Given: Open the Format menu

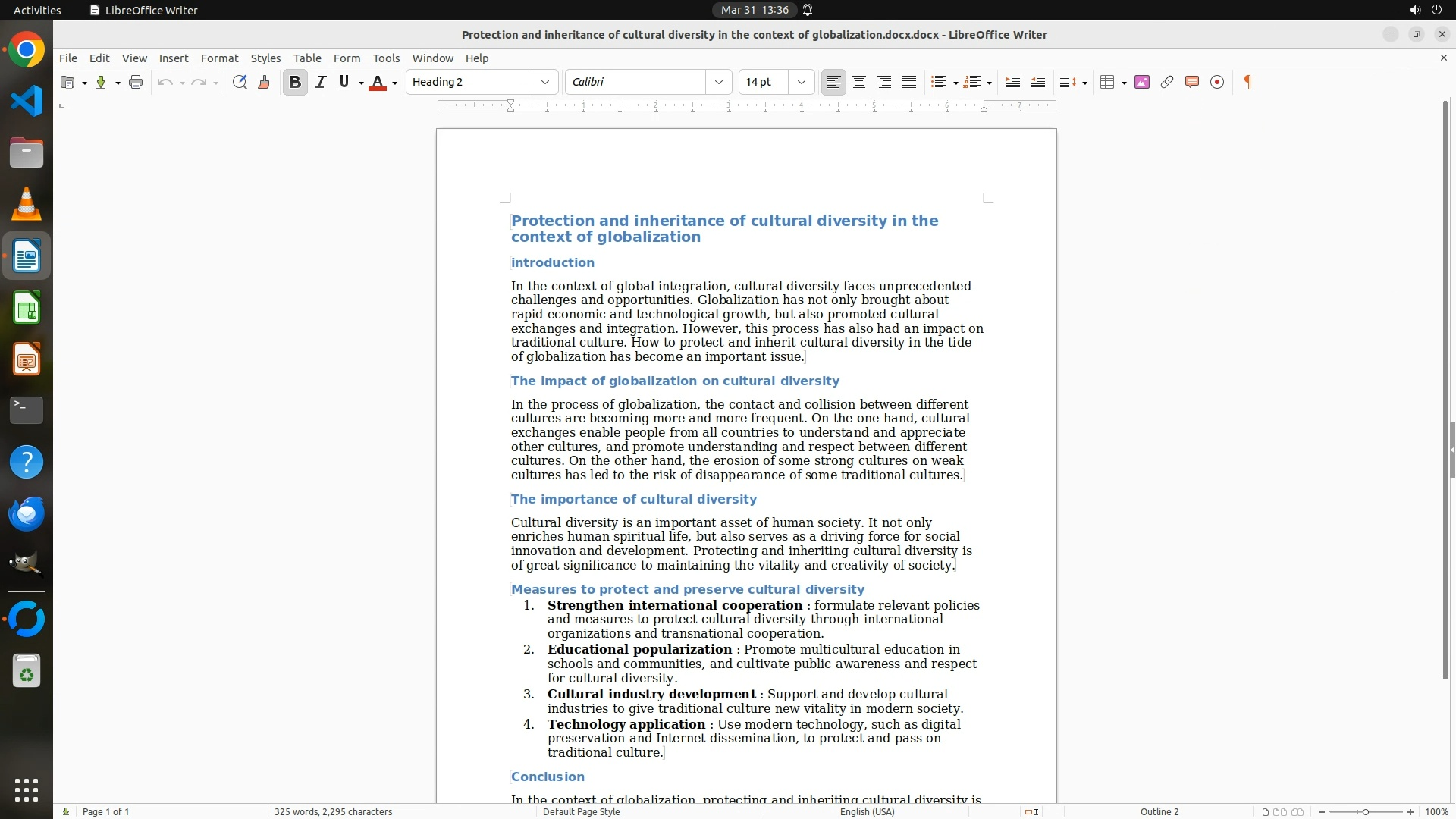Looking at the screenshot, I should pos(219,58).
